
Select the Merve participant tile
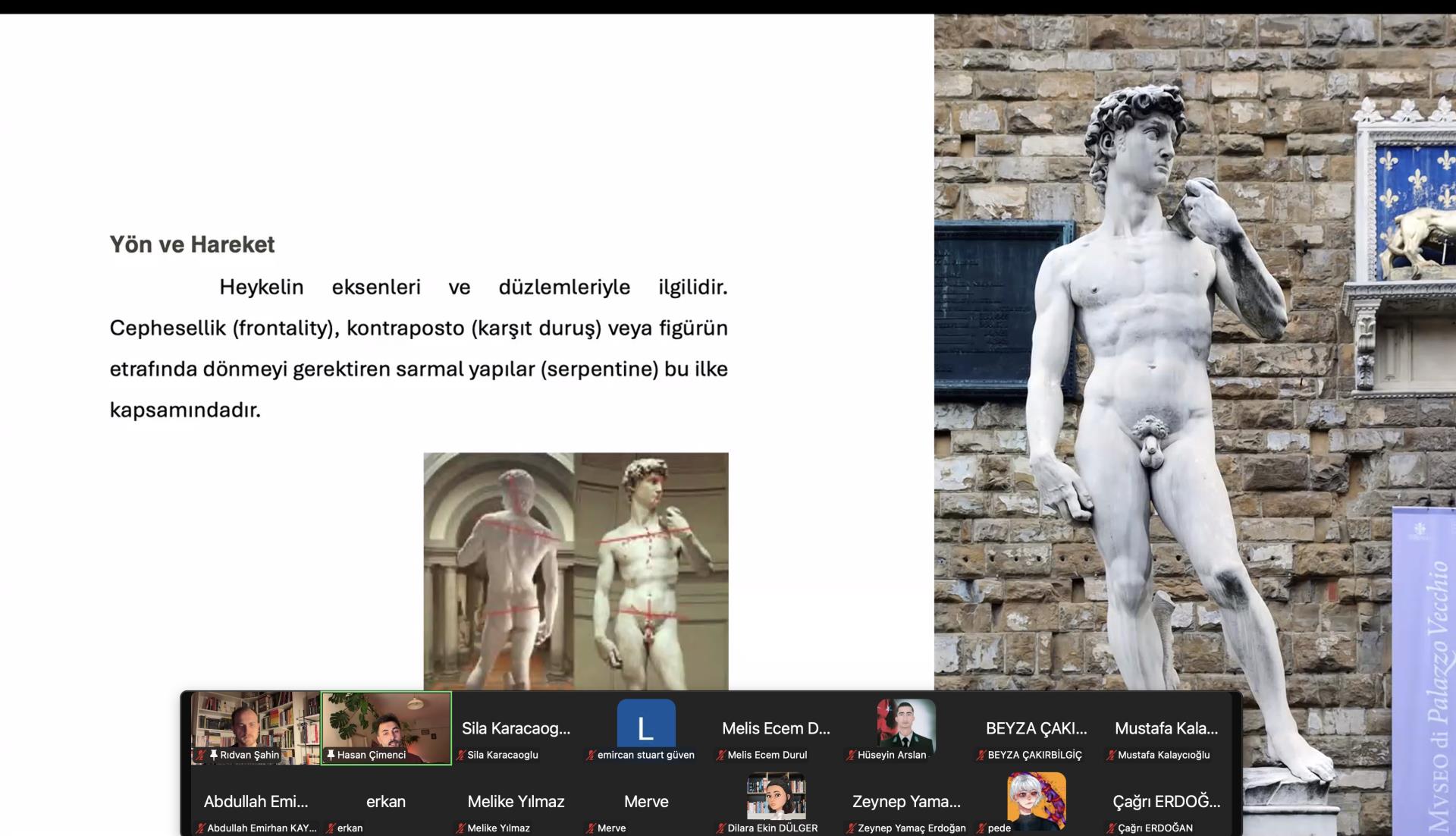(x=646, y=802)
